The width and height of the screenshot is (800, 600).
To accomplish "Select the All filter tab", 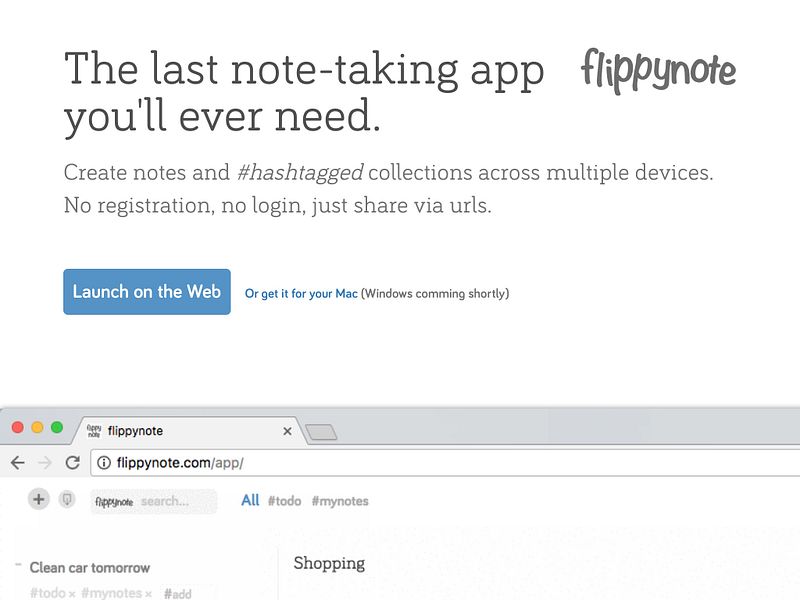I will tap(250, 500).
